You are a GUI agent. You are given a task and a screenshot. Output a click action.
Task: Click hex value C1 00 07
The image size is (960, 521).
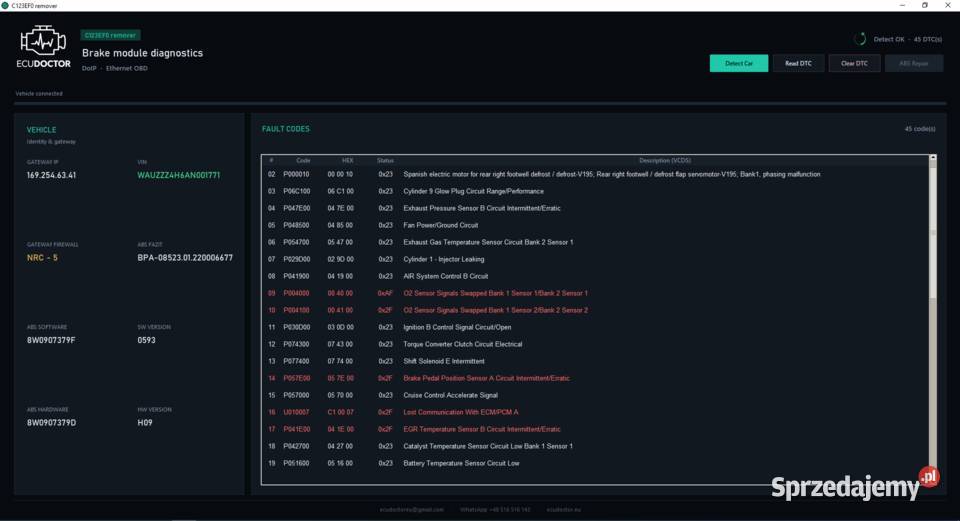(340, 412)
